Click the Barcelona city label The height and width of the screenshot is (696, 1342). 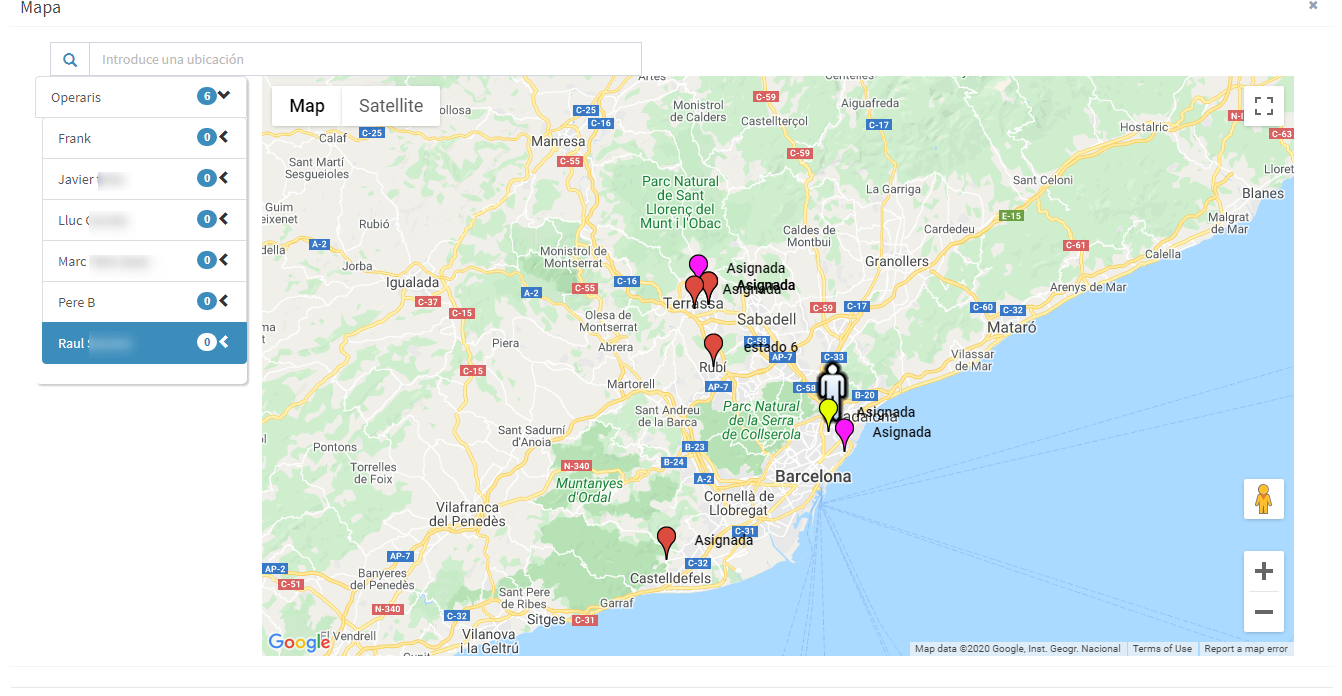813,477
